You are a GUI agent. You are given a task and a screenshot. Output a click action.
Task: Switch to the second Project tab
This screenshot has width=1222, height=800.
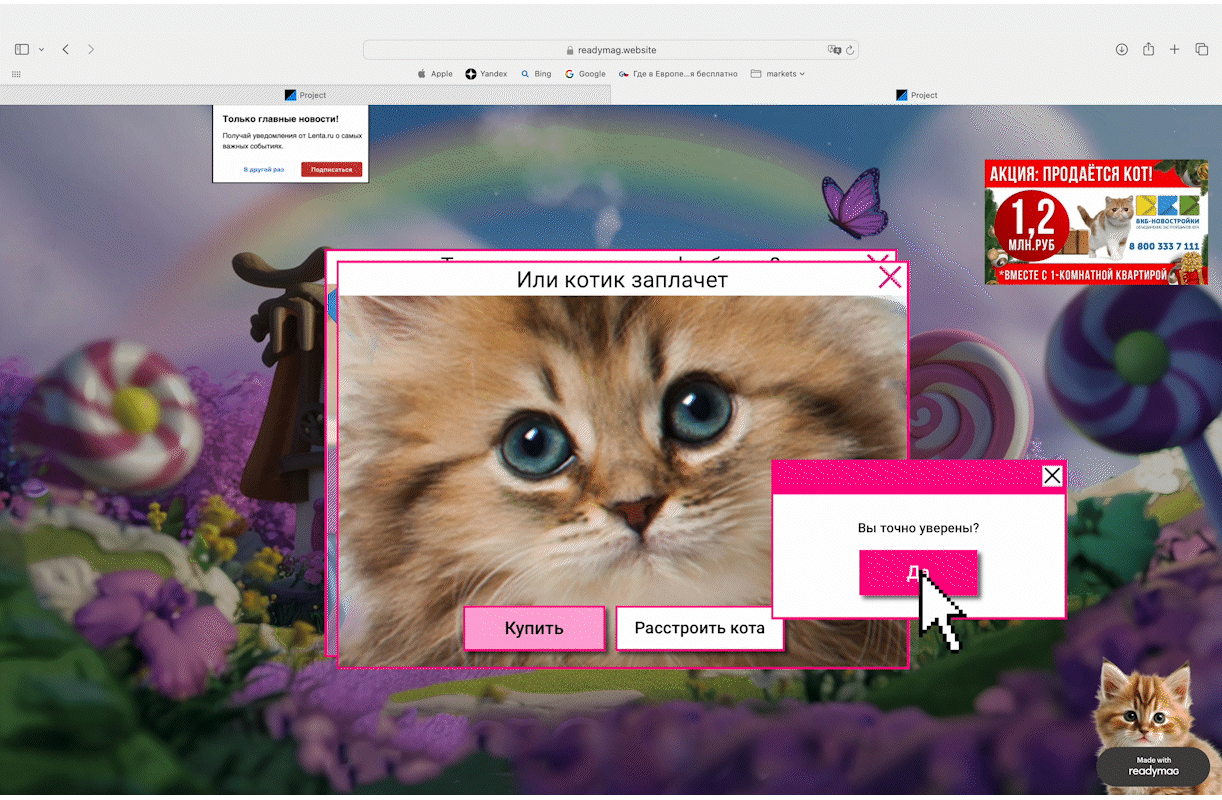coord(916,95)
